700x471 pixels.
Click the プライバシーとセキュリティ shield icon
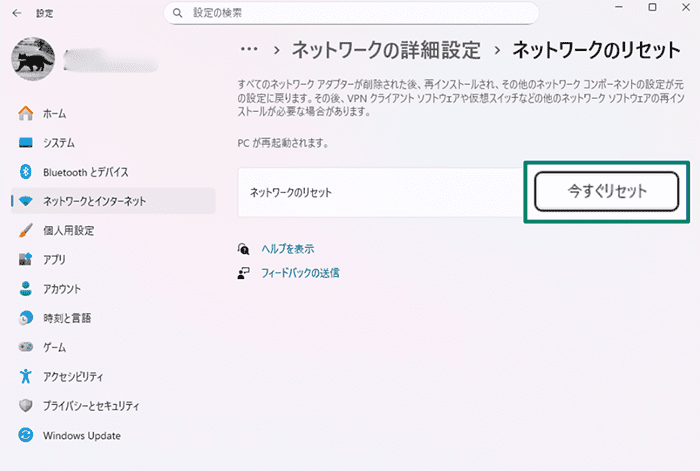point(26,405)
